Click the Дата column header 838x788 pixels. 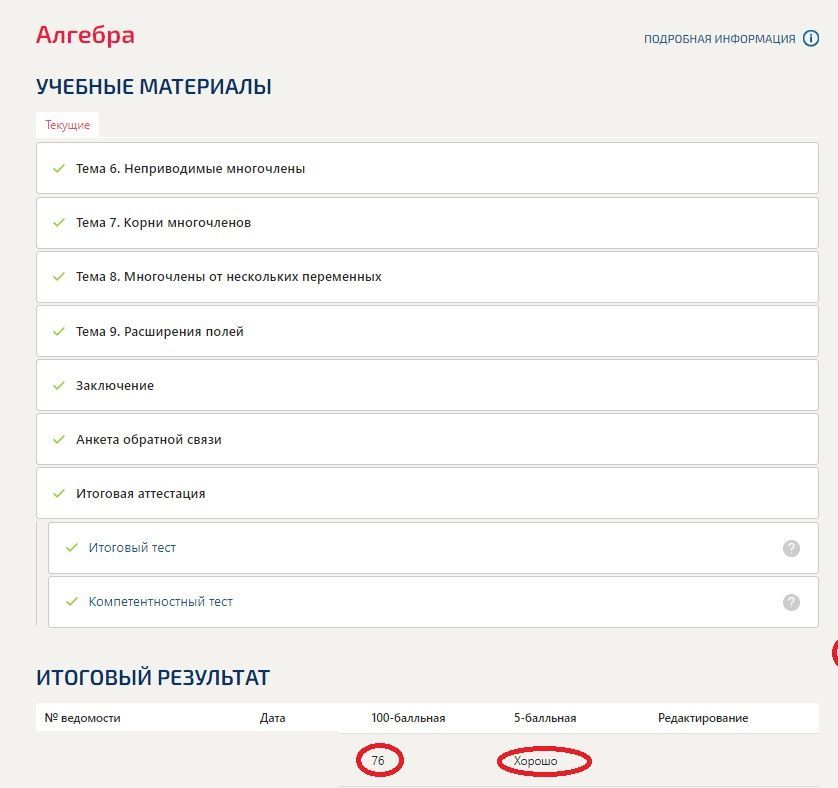pyautogui.click(x=272, y=718)
